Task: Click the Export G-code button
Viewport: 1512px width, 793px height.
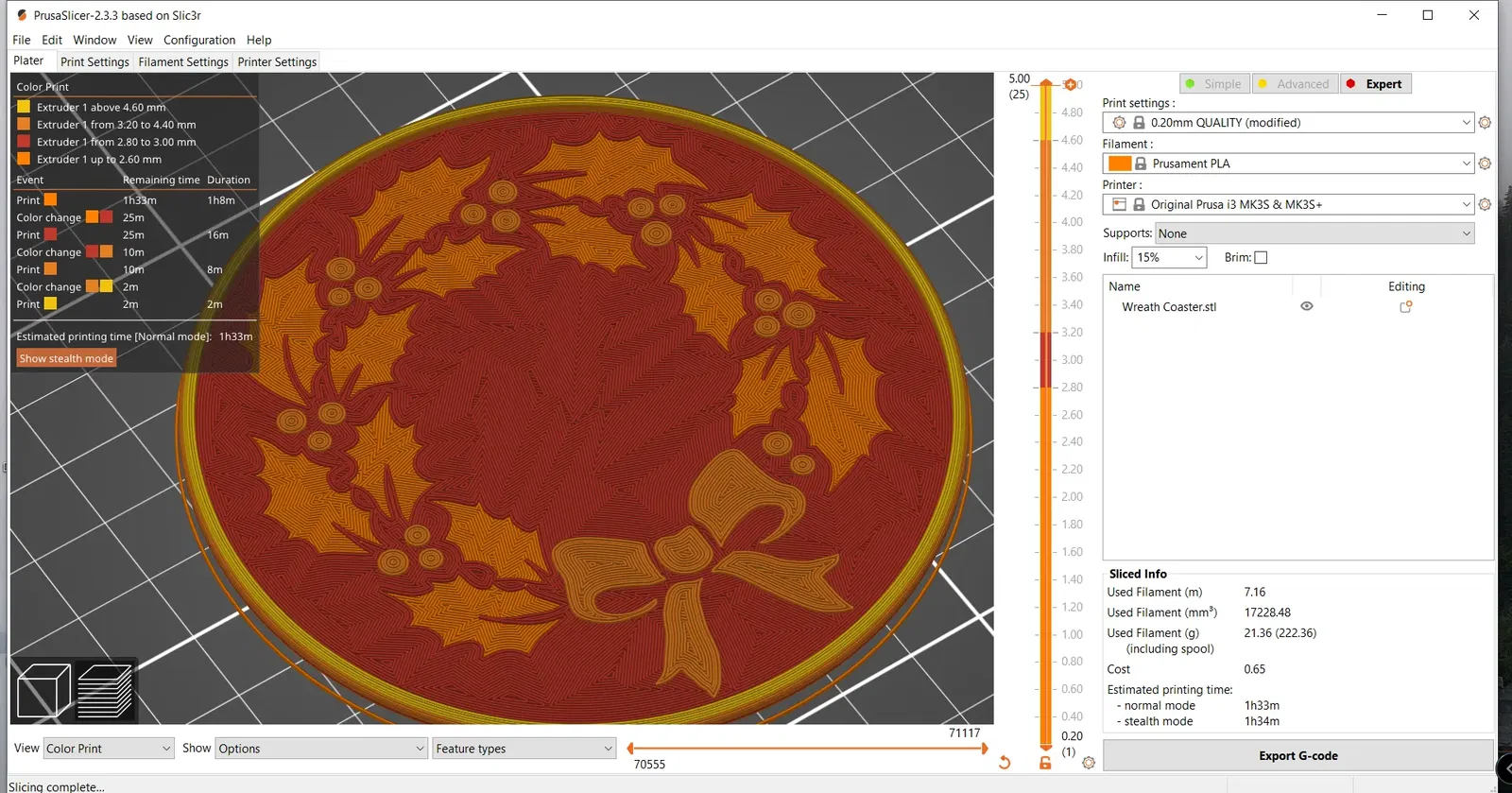Action: pyautogui.click(x=1297, y=756)
